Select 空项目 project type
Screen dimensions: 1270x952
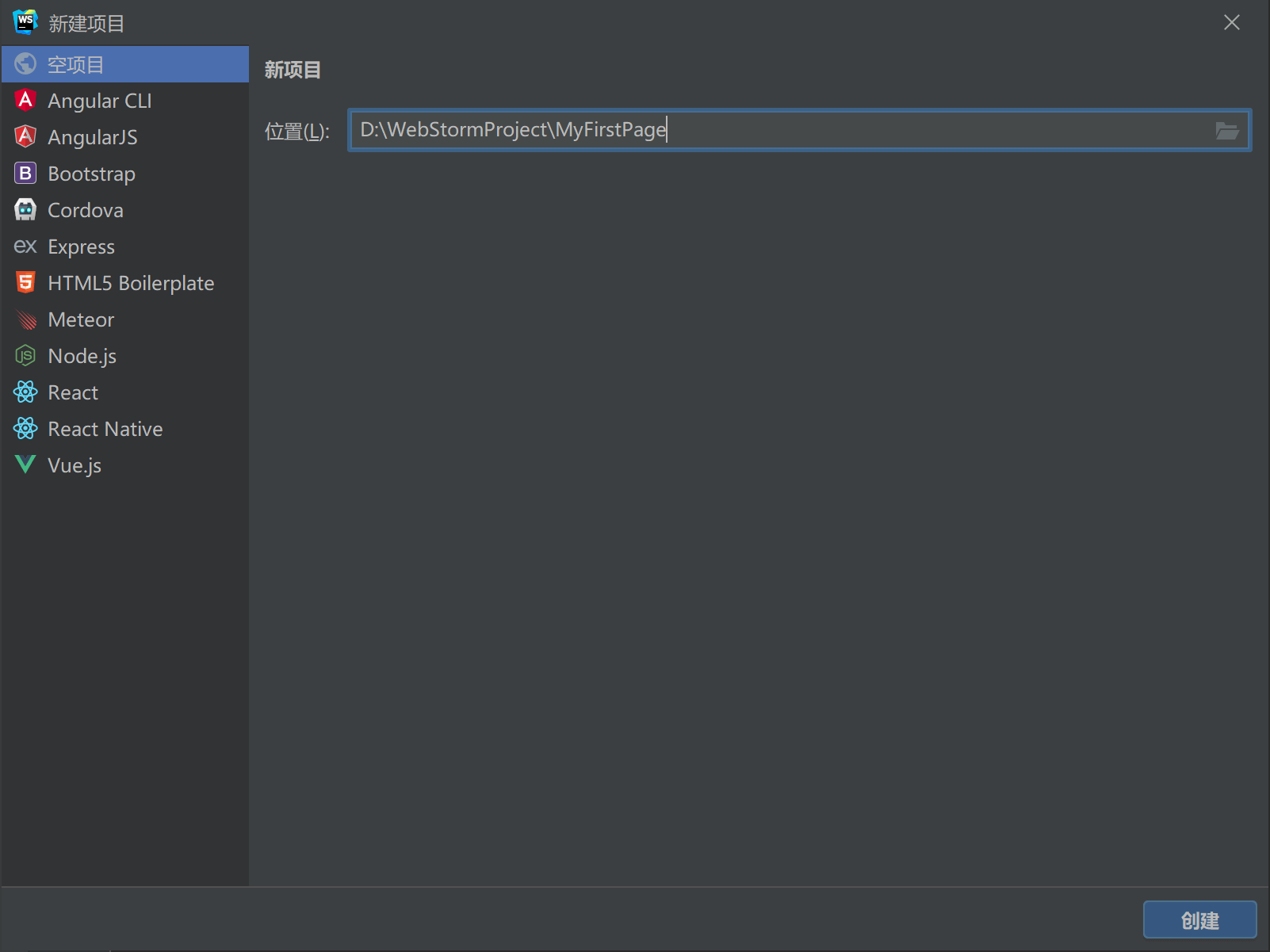75,64
